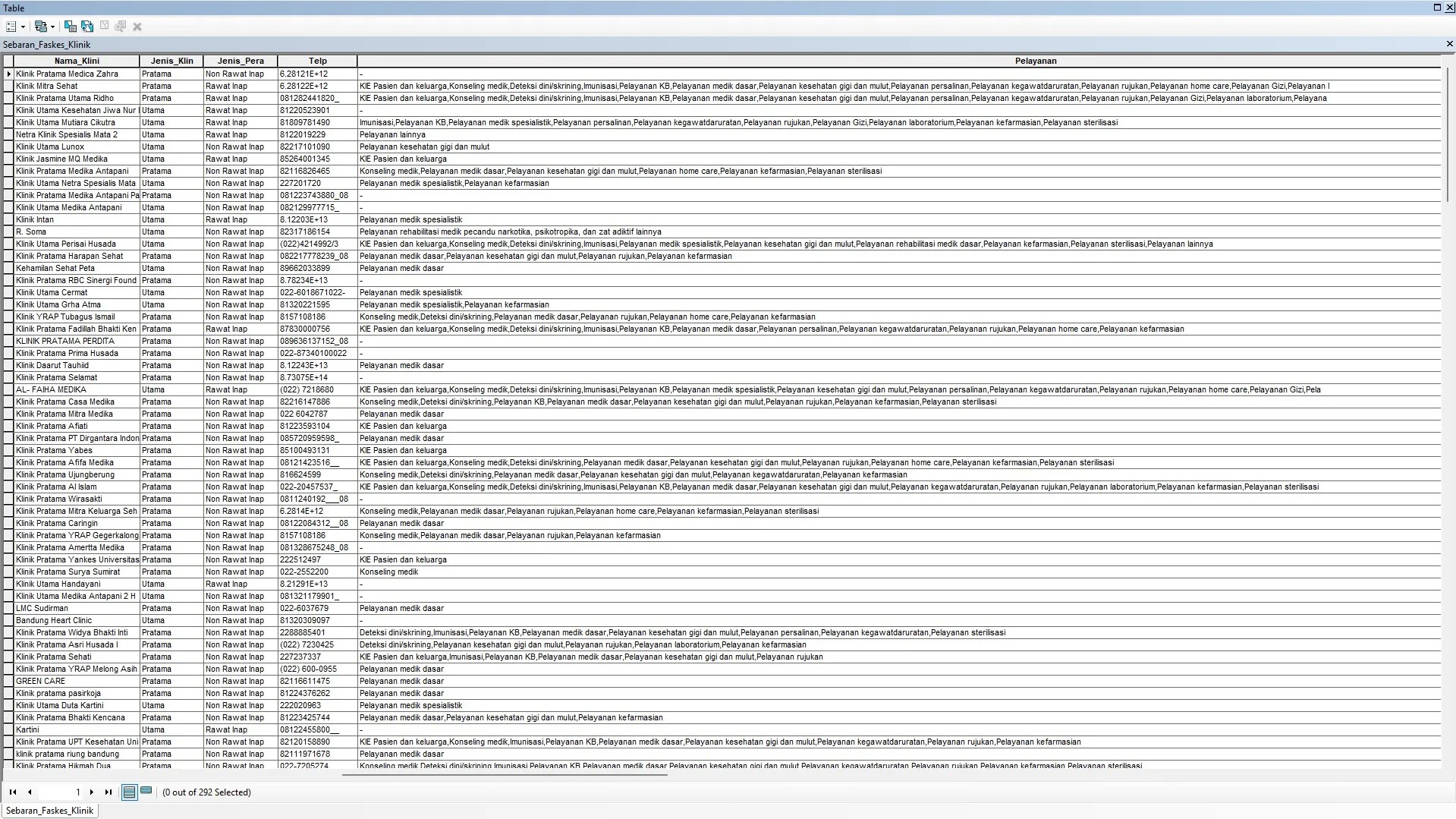Select the '(0 out of 292 Selected)' status text
Image resolution: width=1456 pixels, height=819 pixels.
[x=206, y=792]
